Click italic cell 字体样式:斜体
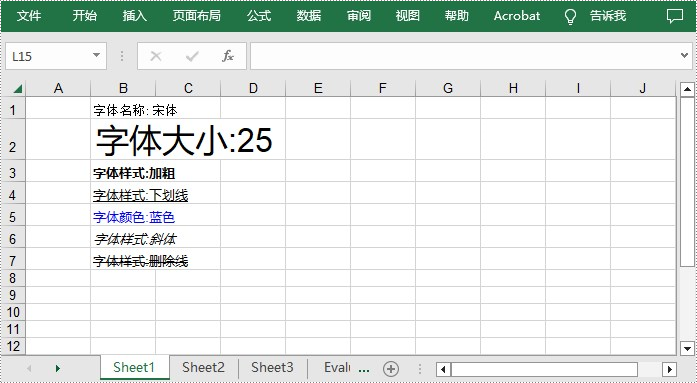The width and height of the screenshot is (697, 383). [x=135, y=239]
